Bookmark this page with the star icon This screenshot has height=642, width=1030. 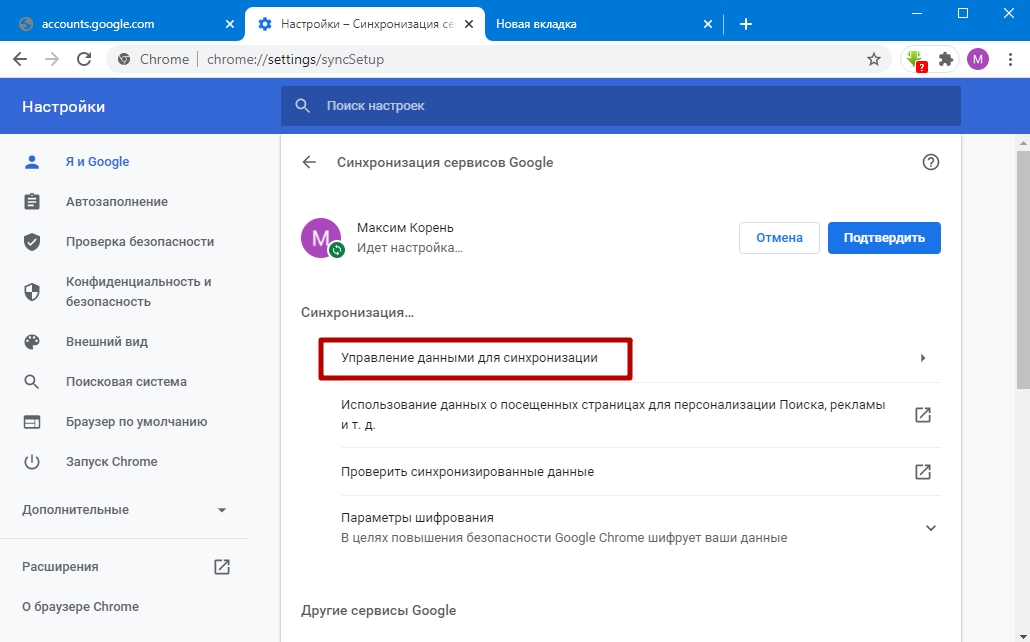(x=874, y=59)
